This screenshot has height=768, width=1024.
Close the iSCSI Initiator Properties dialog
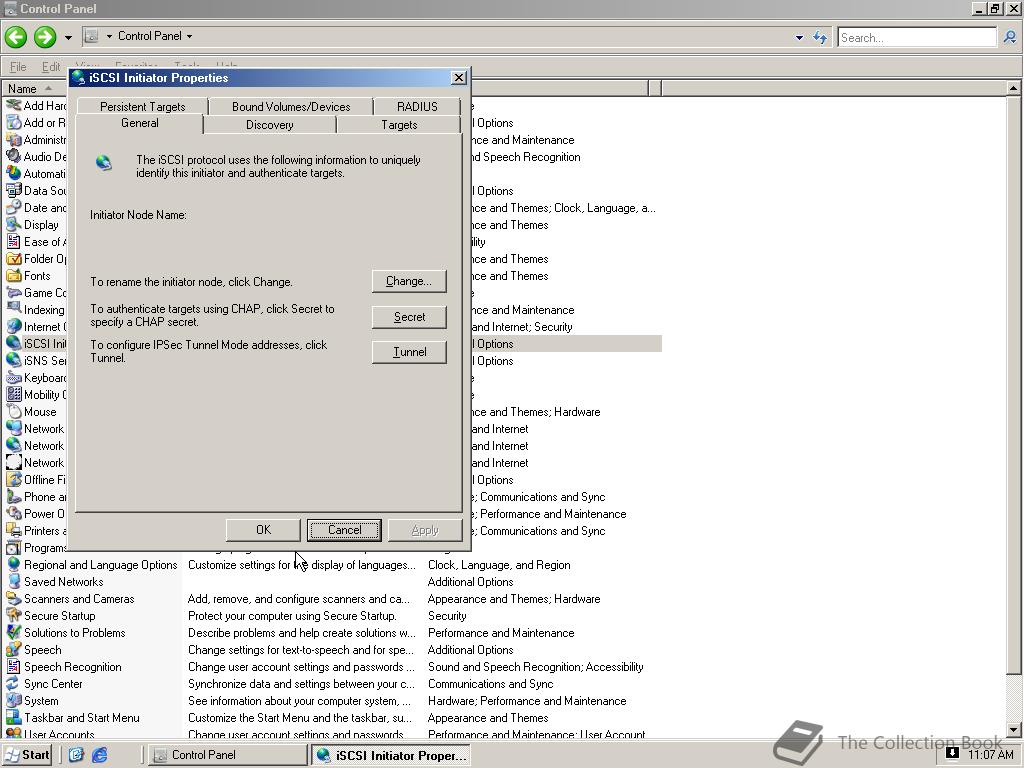458,78
